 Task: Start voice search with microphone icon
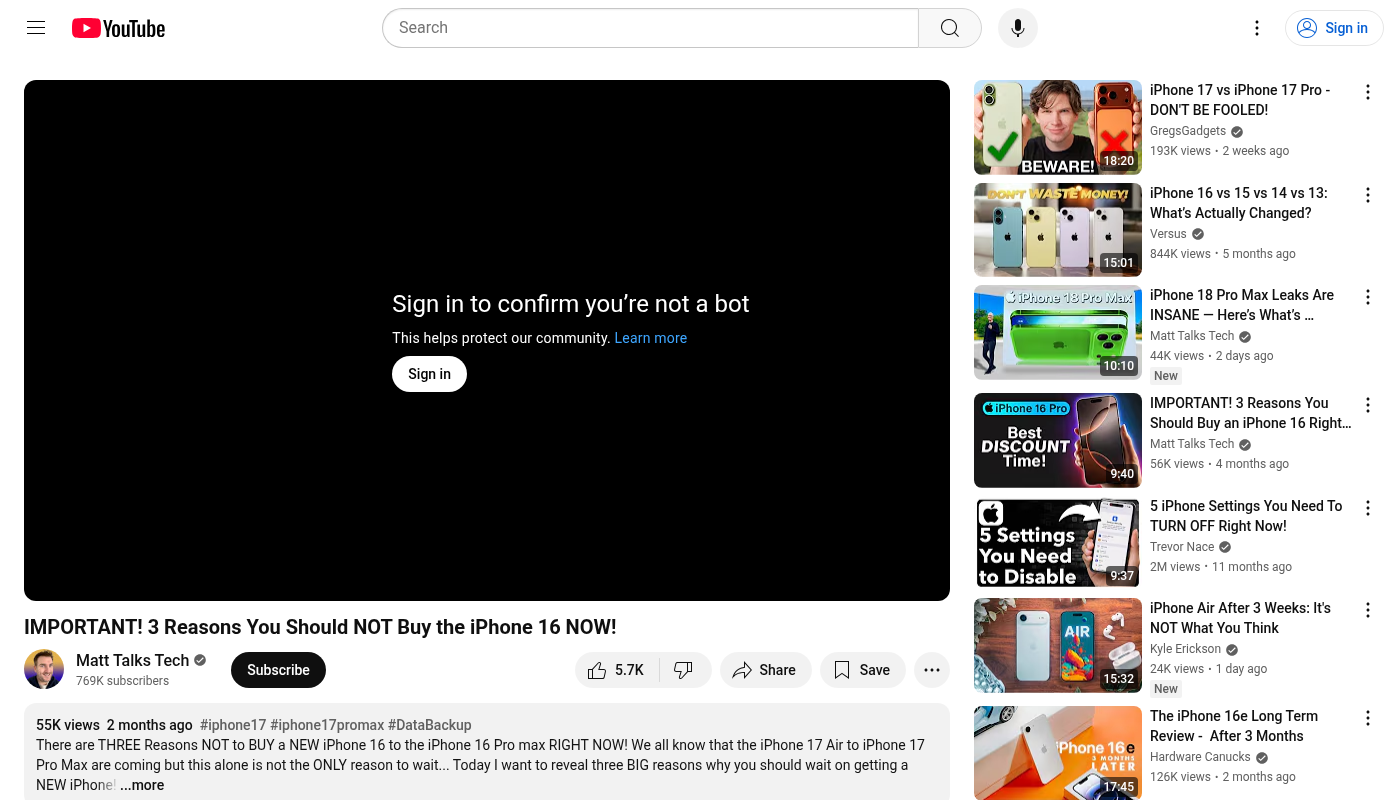(x=1017, y=28)
